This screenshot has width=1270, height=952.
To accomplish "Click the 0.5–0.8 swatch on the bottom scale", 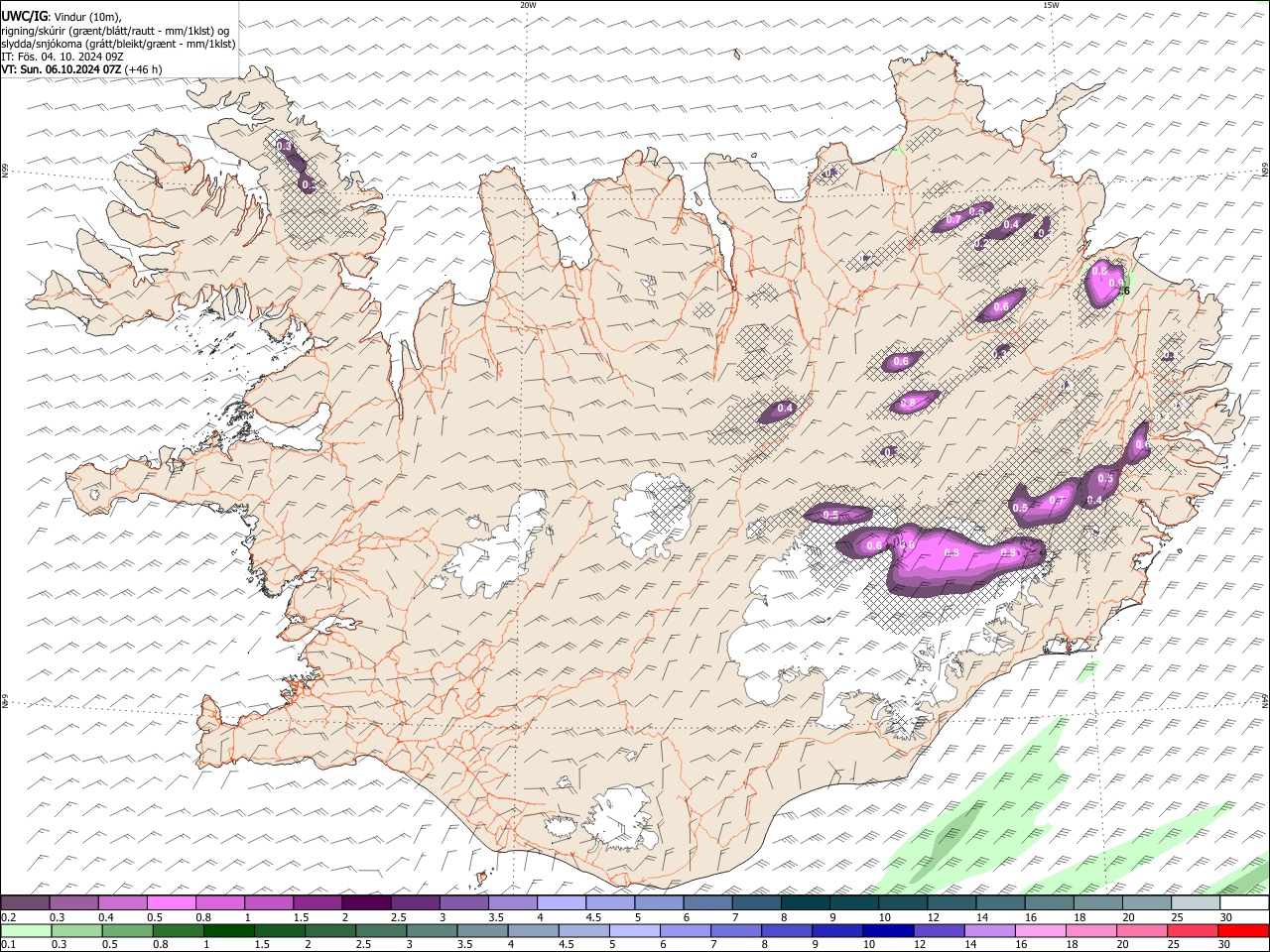I will (127, 930).
